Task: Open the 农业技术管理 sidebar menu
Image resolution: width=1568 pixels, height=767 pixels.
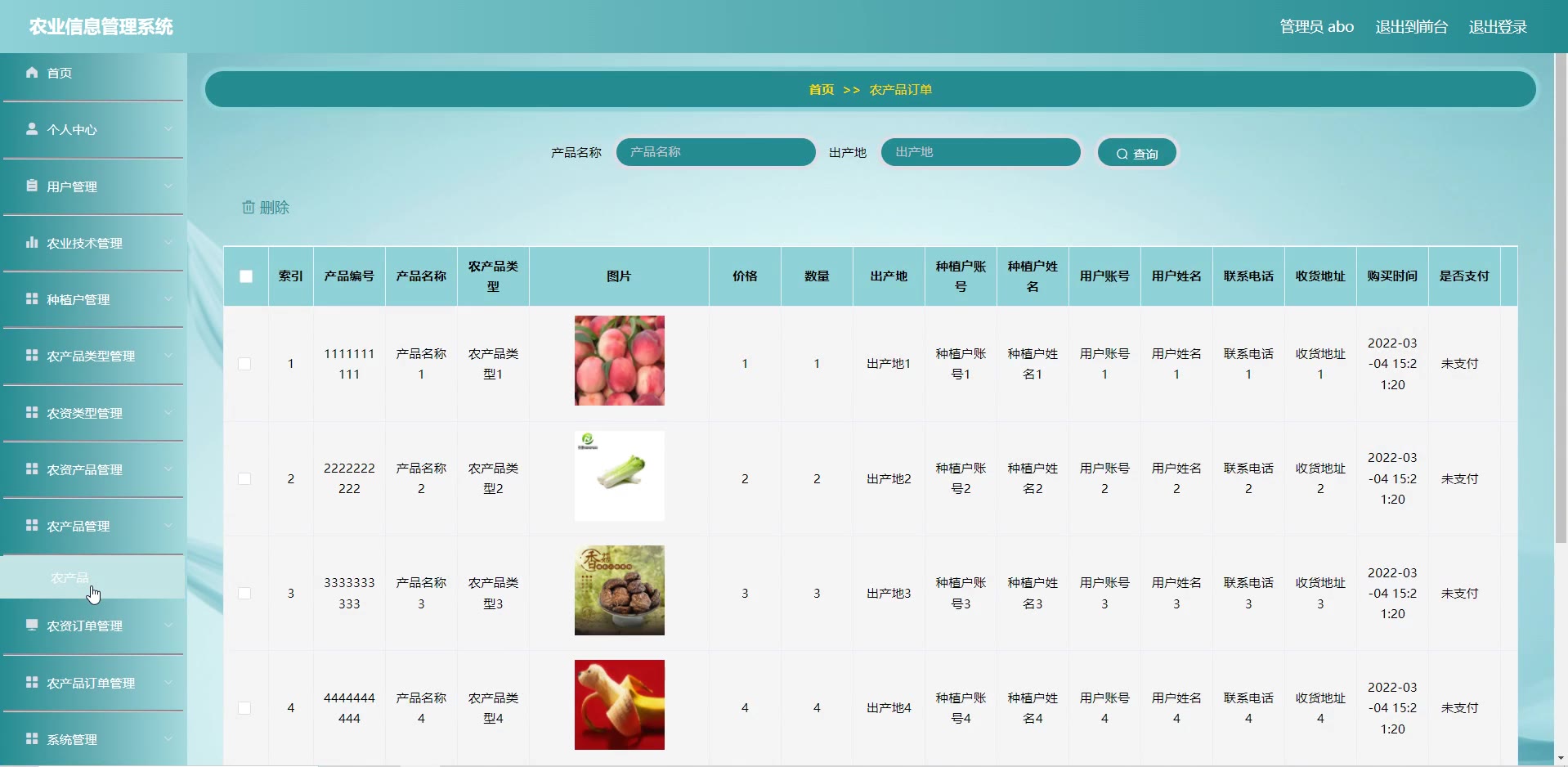Action: pyautogui.click(x=93, y=243)
